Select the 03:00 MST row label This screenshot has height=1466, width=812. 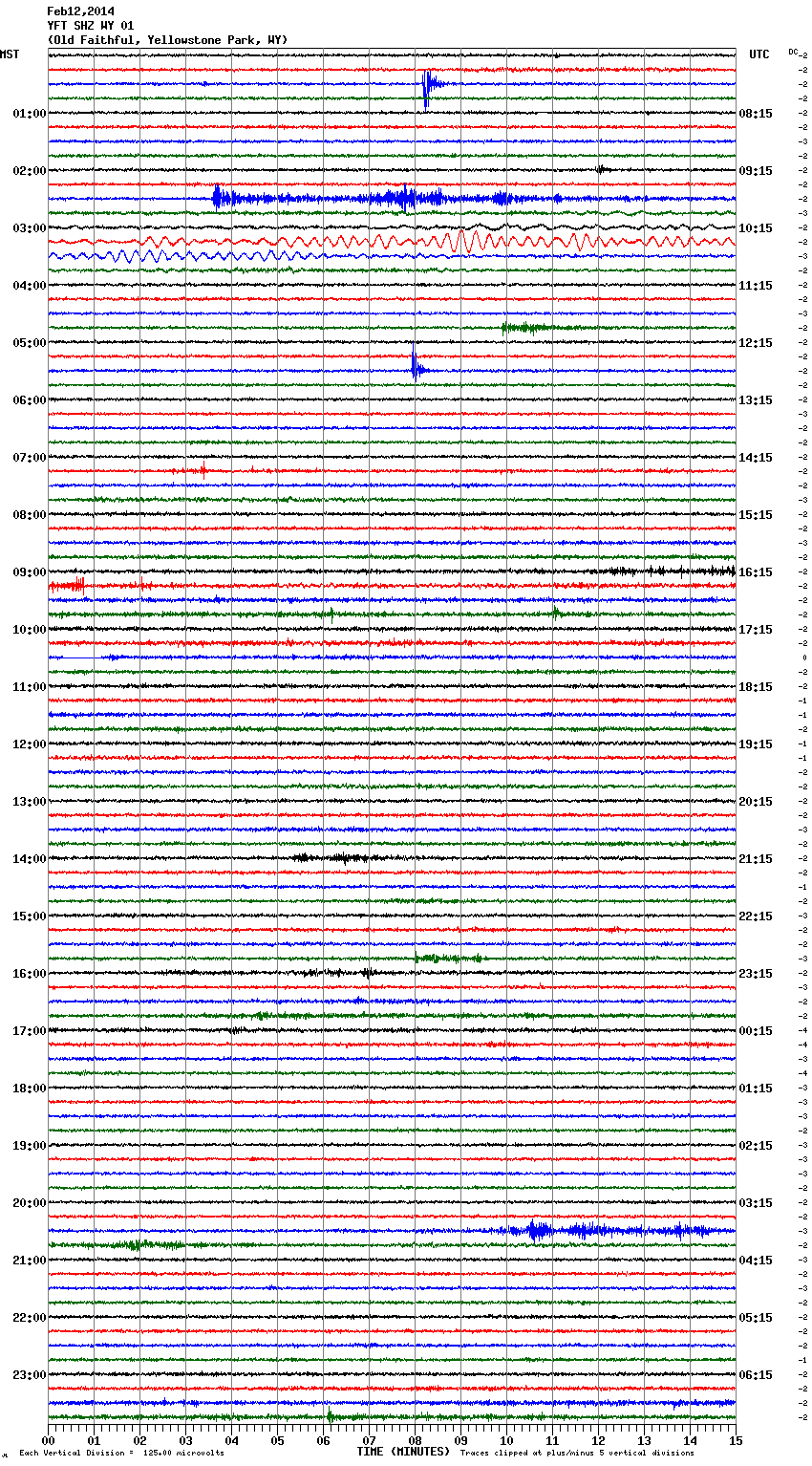click(30, 228)
